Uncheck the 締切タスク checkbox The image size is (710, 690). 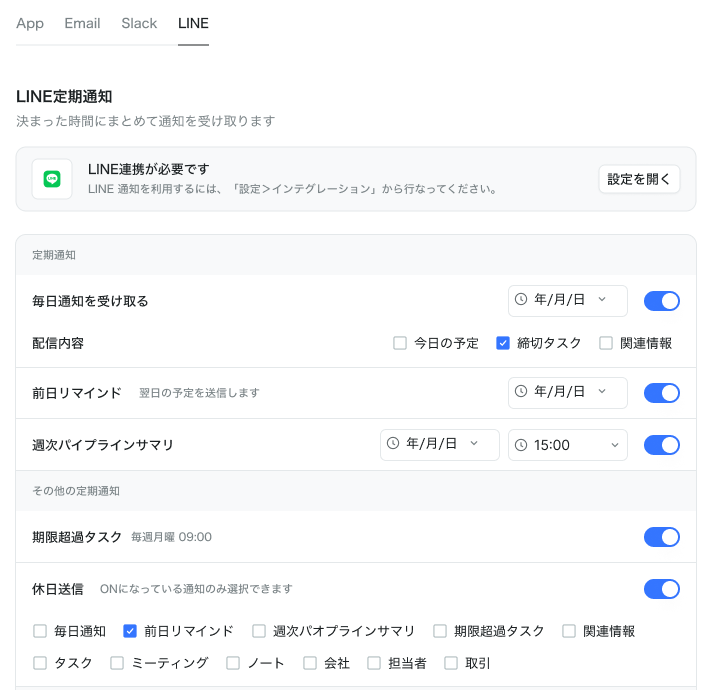tap(503, 343)
